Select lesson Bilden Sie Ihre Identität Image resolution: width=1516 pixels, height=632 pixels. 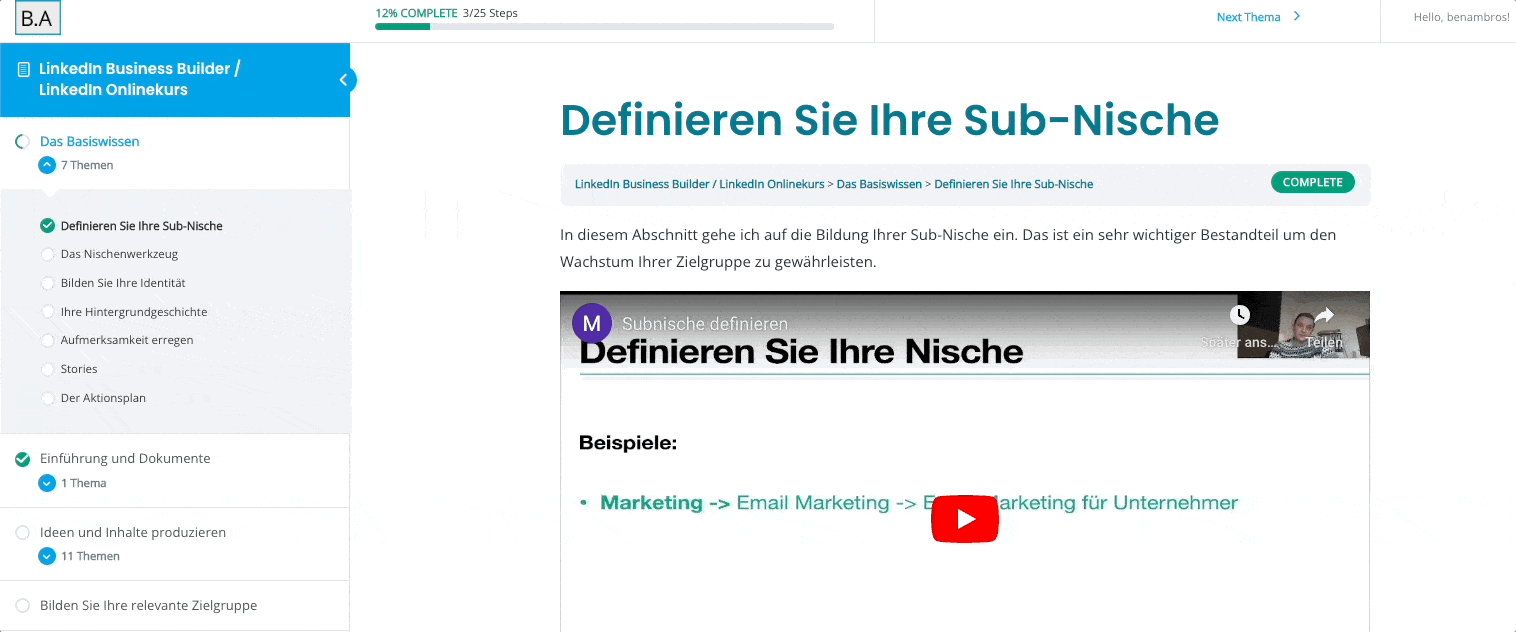click(123, 283)
